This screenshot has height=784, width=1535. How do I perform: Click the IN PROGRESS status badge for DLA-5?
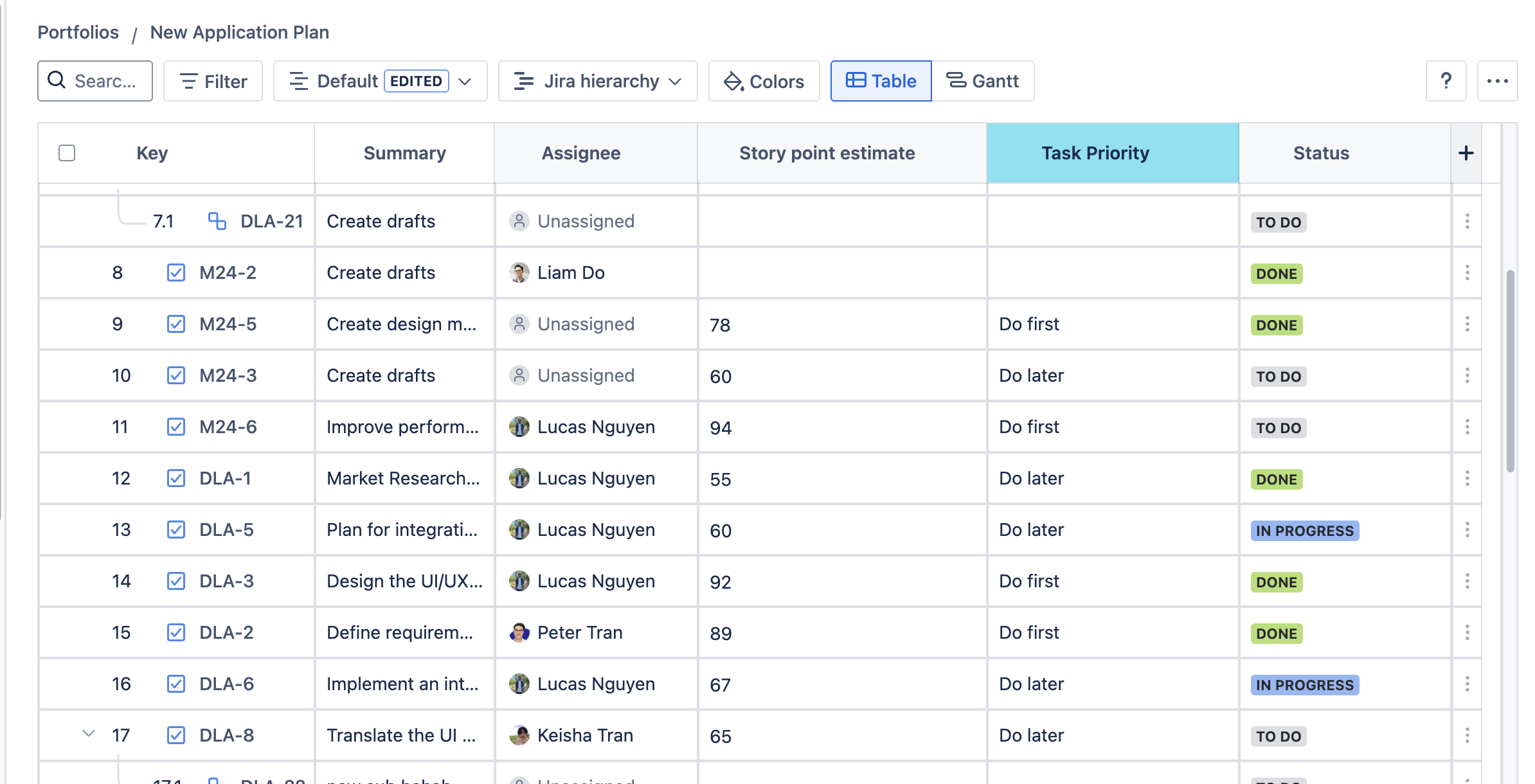(1304, 531)
